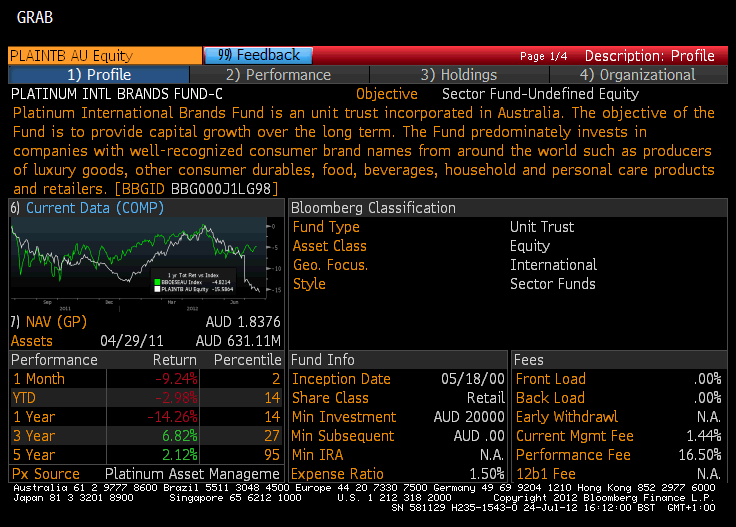This screenshot has height=527, width=736.
Task: Select the Min Investment value AUD 20000
Action: (x=469, y=417)
